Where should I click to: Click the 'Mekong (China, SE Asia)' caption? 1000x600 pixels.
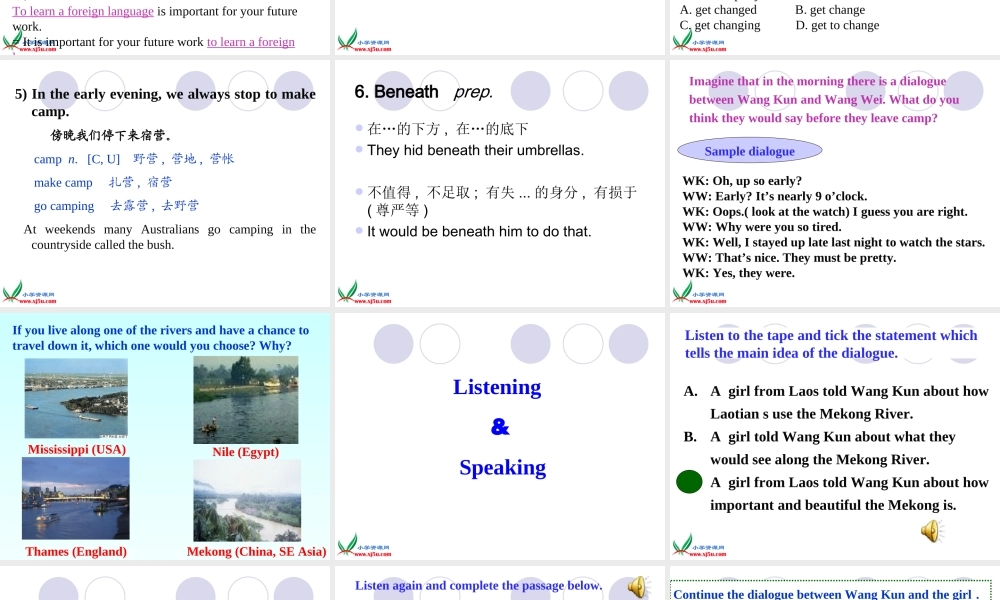(256, 552)
